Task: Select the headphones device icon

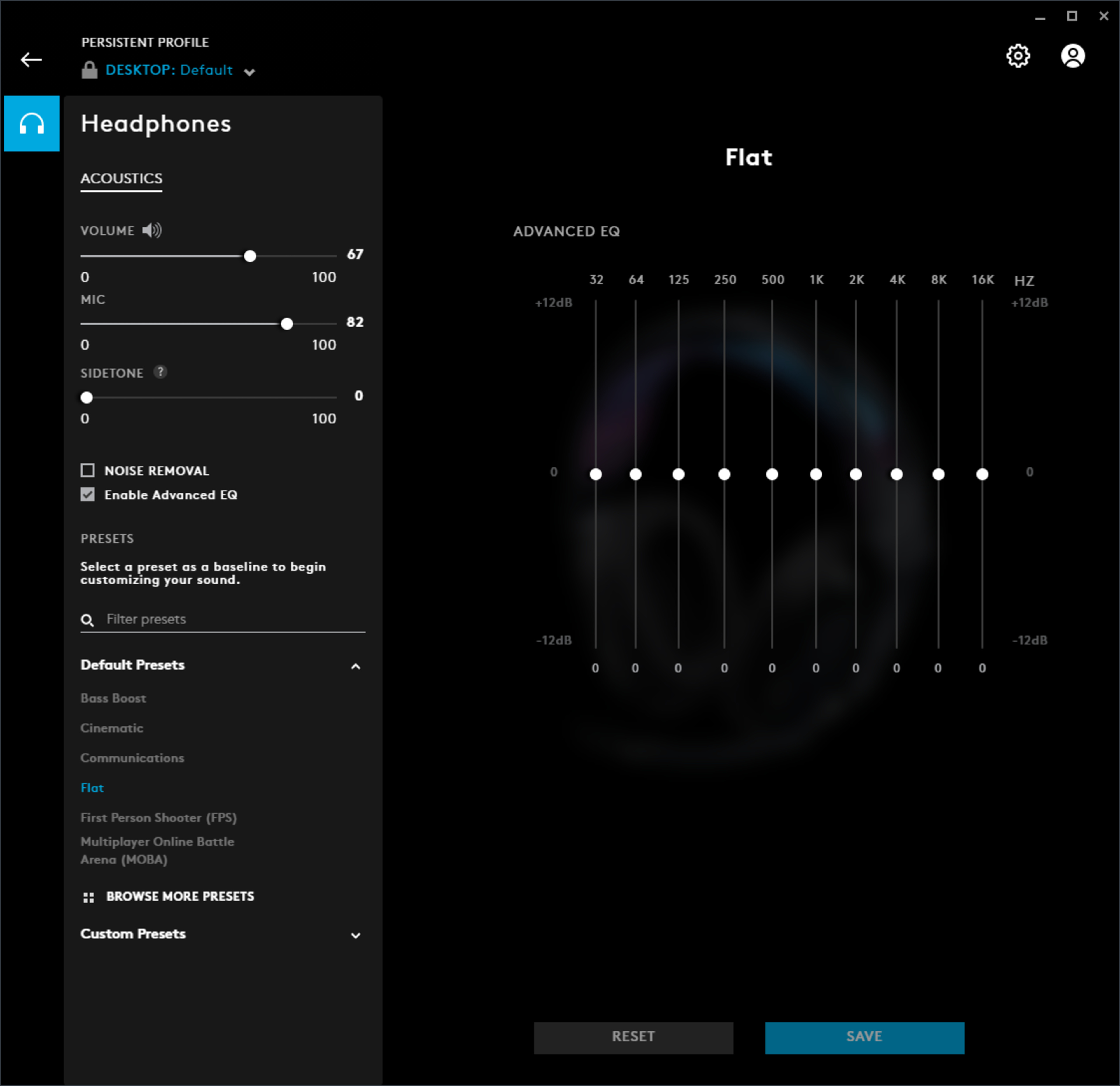Action: 32,123
